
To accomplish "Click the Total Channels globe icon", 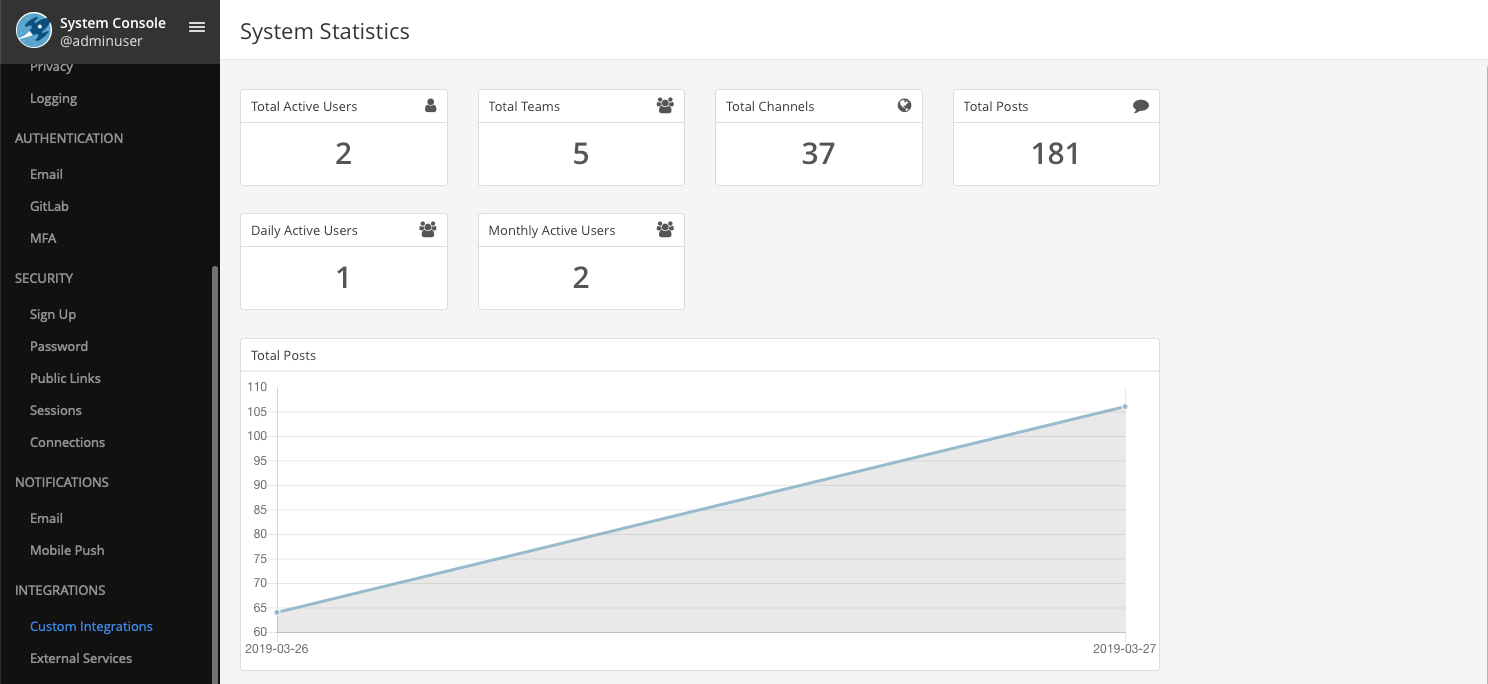I will click(x=904, y=106).
